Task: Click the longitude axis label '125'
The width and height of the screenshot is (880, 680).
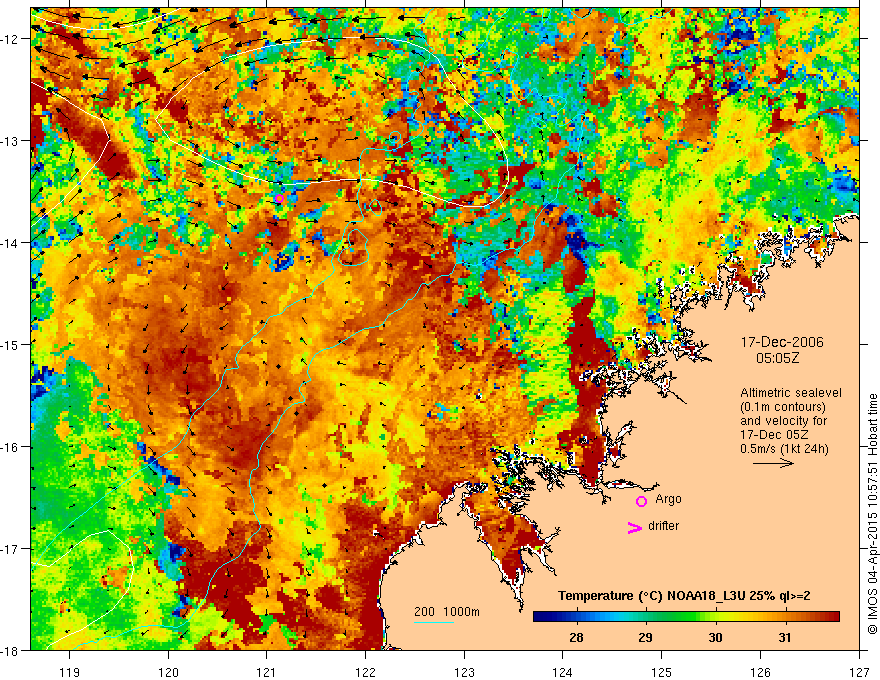Action: point(662,672)
